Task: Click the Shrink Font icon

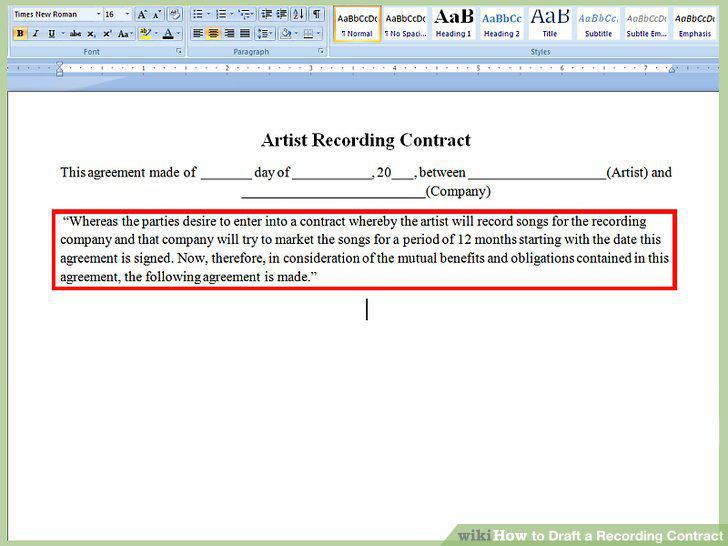Action: (156, 14)
